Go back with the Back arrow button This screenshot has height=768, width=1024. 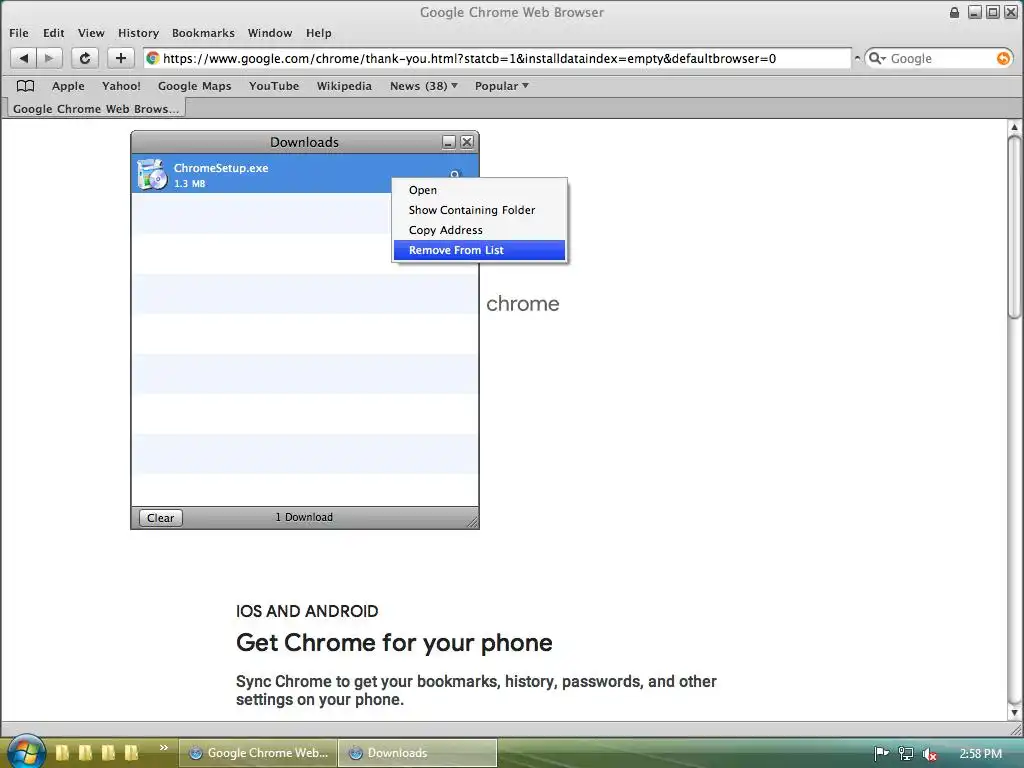[24, 58]
